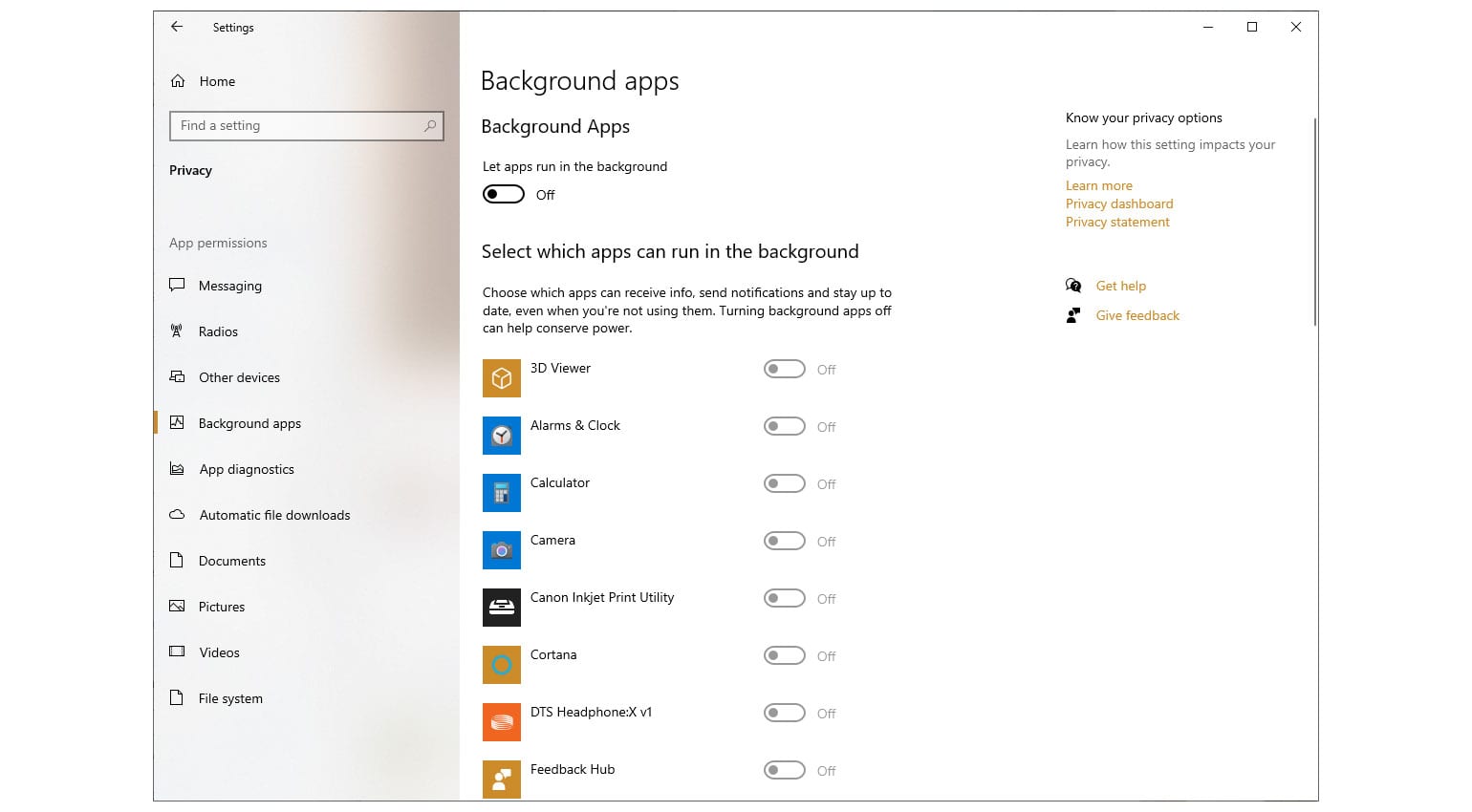The width and height of the screenshot is (1472, 812).
Task: Open the Privacy statement link
Action: [1117, 222]
